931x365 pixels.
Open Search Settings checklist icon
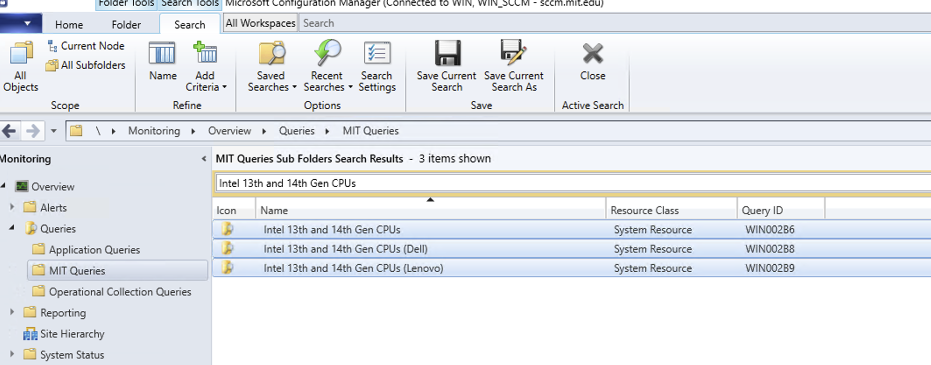pos(377,53)
